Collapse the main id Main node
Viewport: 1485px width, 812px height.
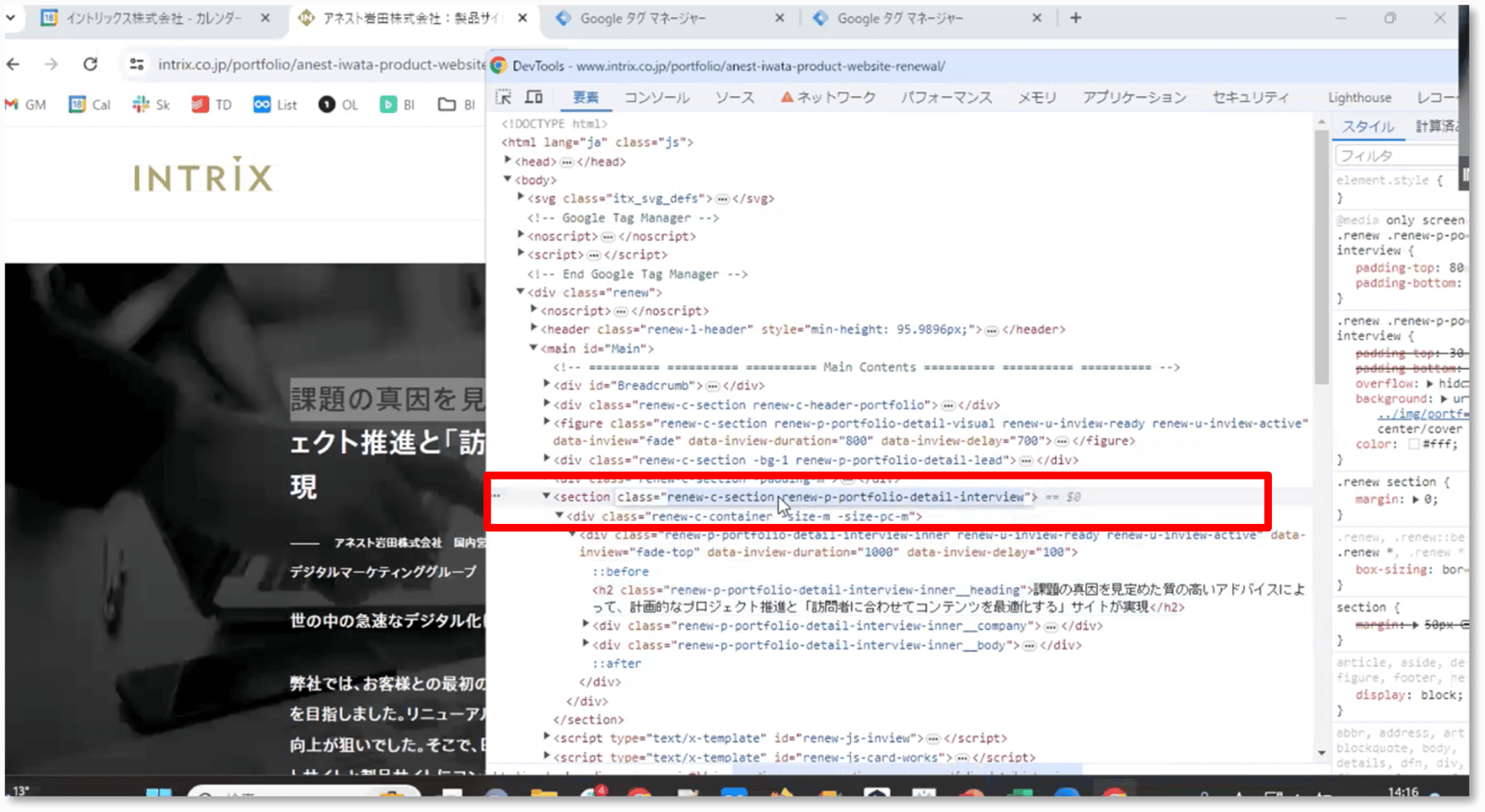pyautogui.click(x=533, y=347)
